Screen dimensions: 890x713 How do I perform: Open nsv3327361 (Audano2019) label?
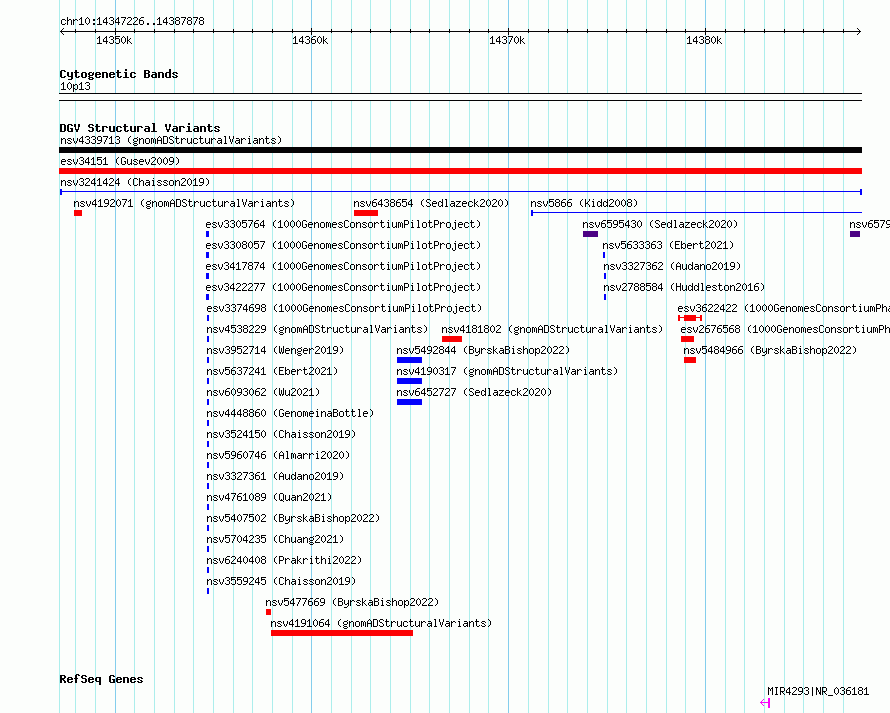275,476
